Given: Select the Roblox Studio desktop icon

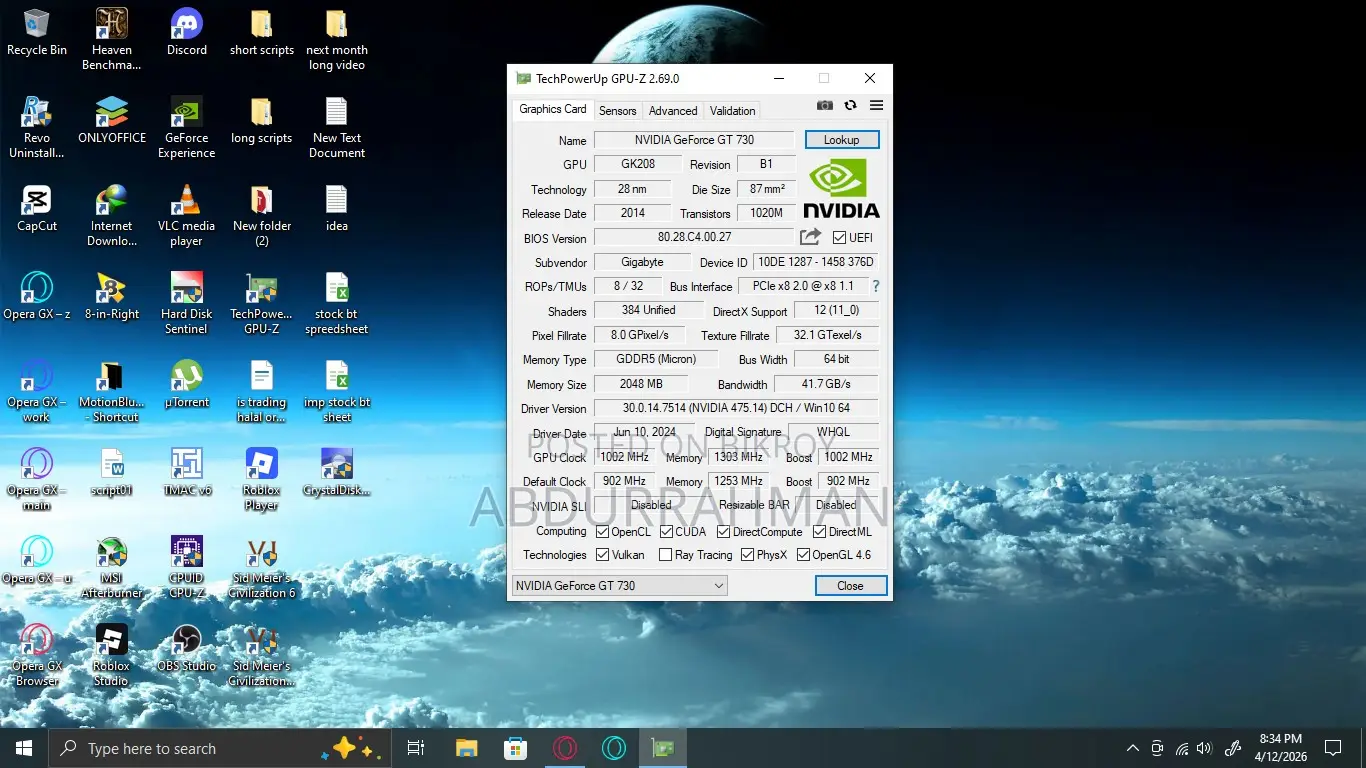Looking at the screenshot, I should click(111, 655).
